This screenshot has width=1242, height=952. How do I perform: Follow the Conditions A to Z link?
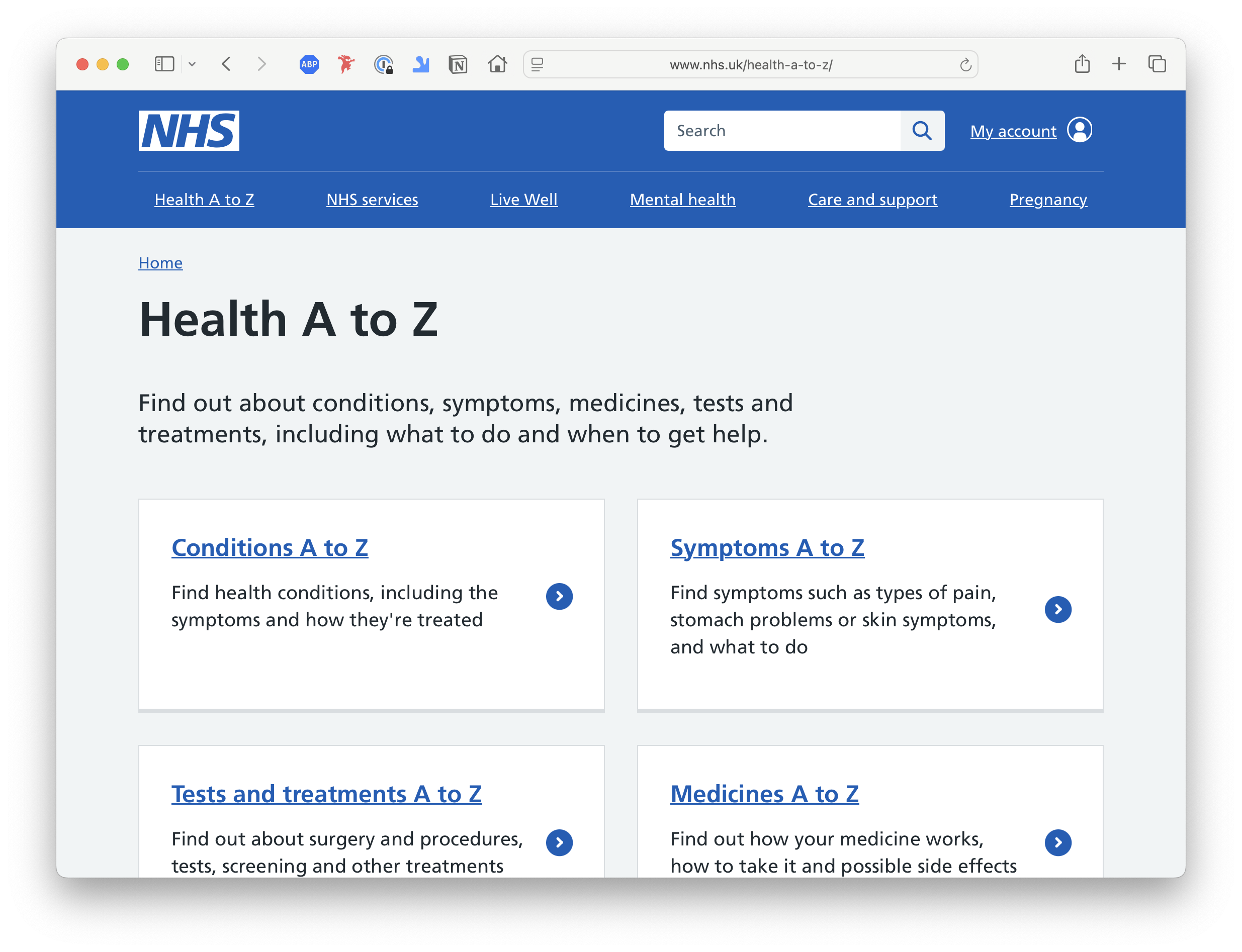point(270,547)
